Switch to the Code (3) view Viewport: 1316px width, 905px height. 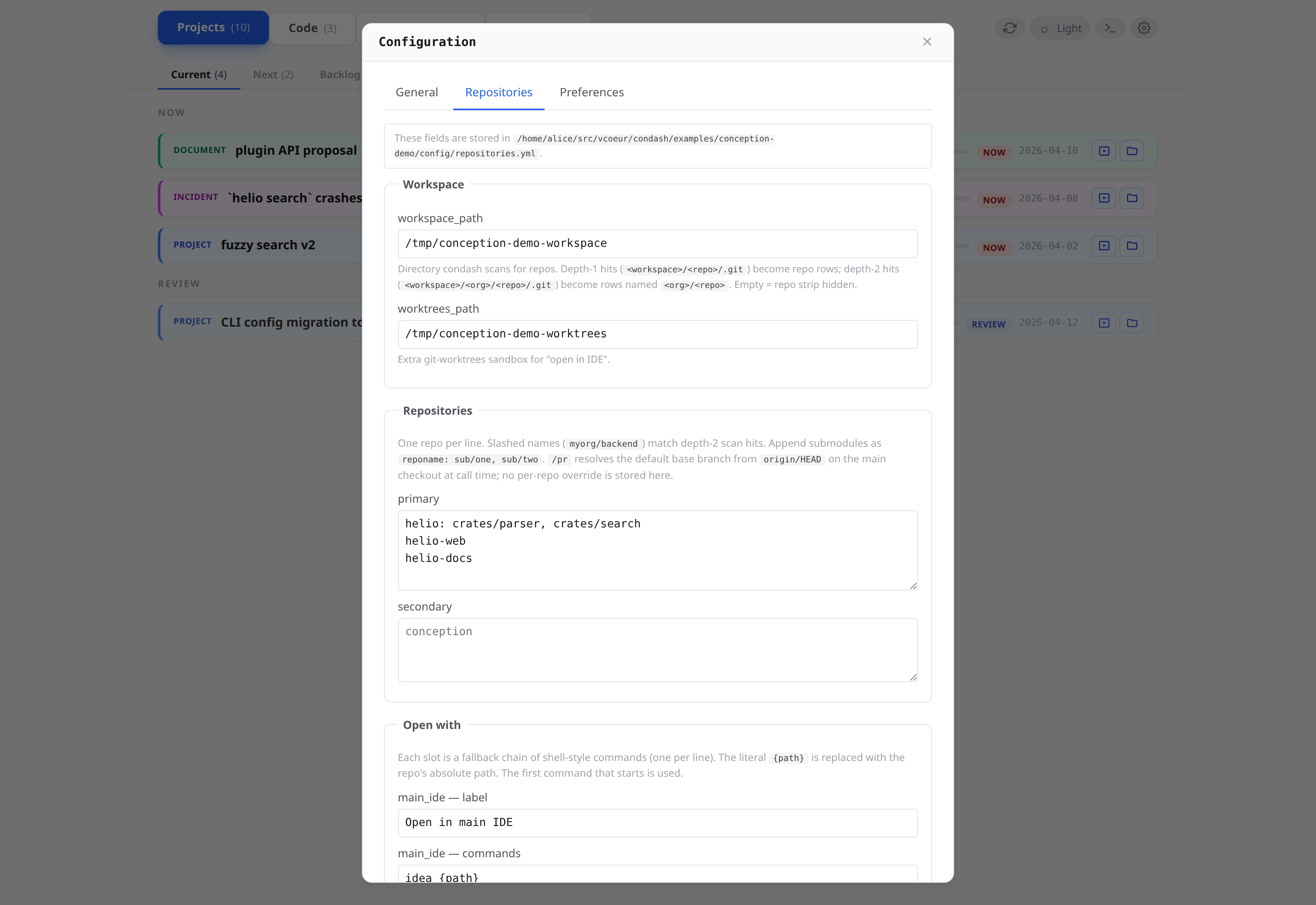click(x=312, y=27)
